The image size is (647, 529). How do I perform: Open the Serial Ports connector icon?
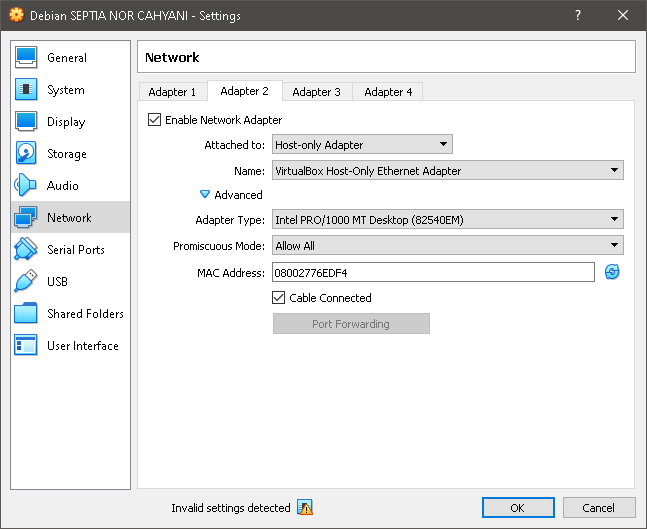tap(26, 249)
